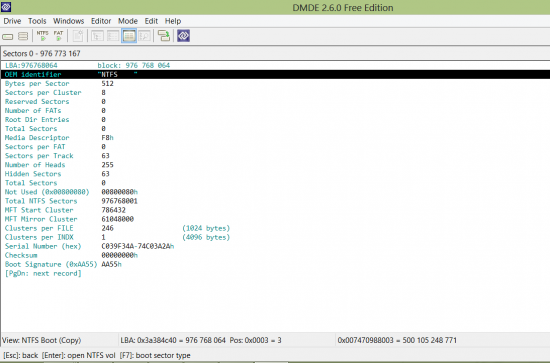Click the [Enter]: open NTFS vol hint
Screen dimensions: 550x363
pyautogui.click(x=79, y=355)
